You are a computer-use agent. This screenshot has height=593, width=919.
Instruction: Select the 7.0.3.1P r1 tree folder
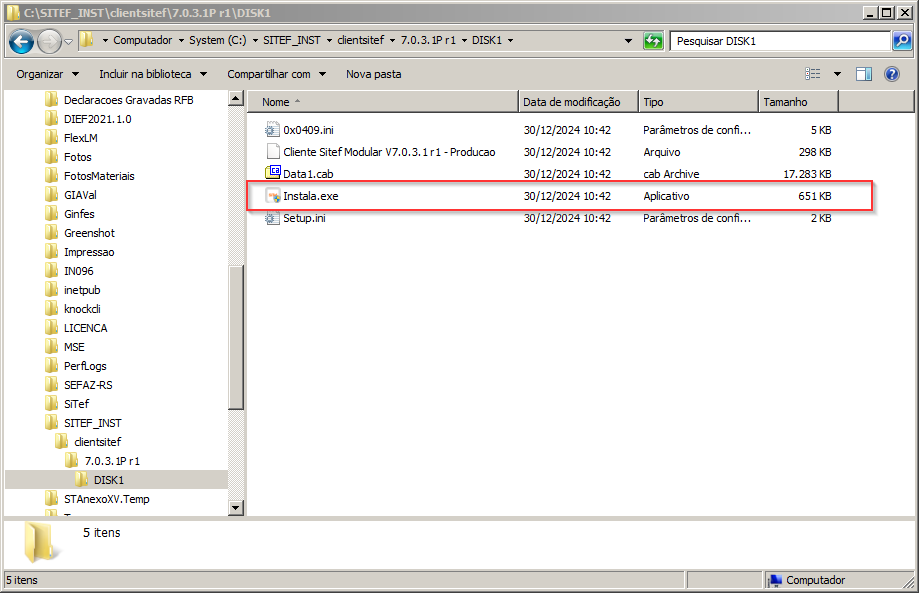click(x=112, y=461)
